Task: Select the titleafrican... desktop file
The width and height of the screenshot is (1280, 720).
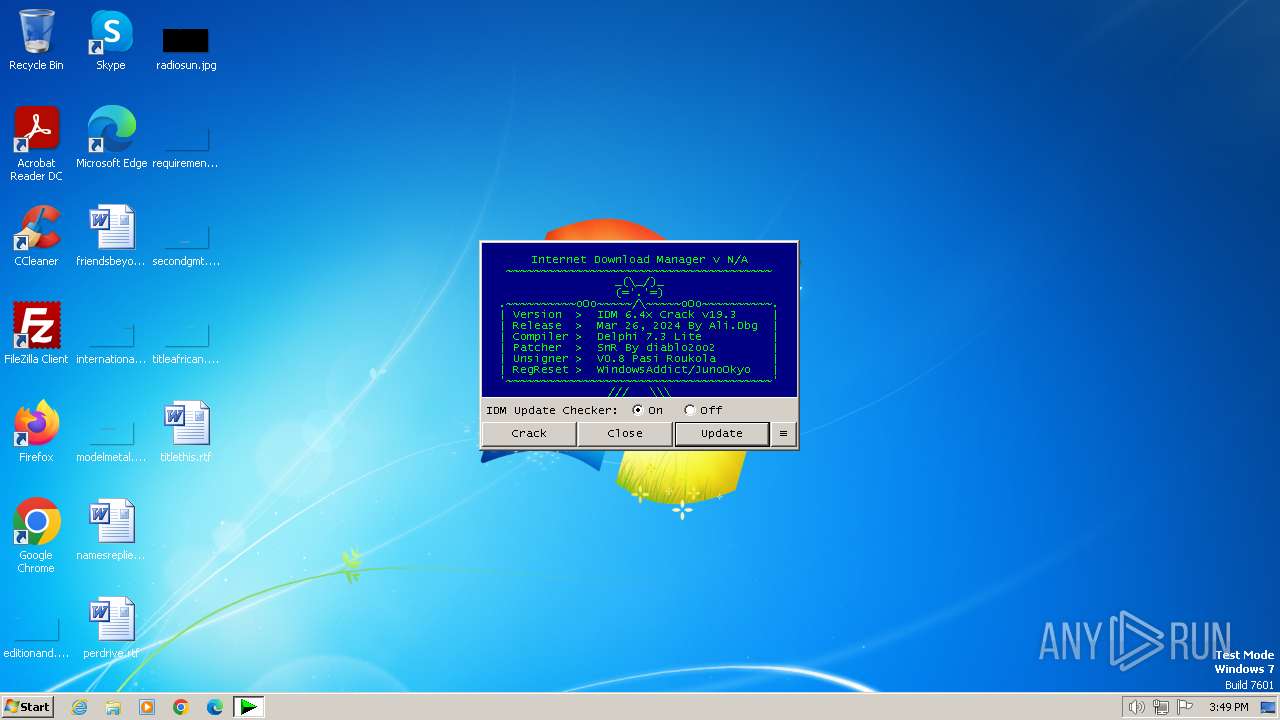Action: [x=185, y=341]
